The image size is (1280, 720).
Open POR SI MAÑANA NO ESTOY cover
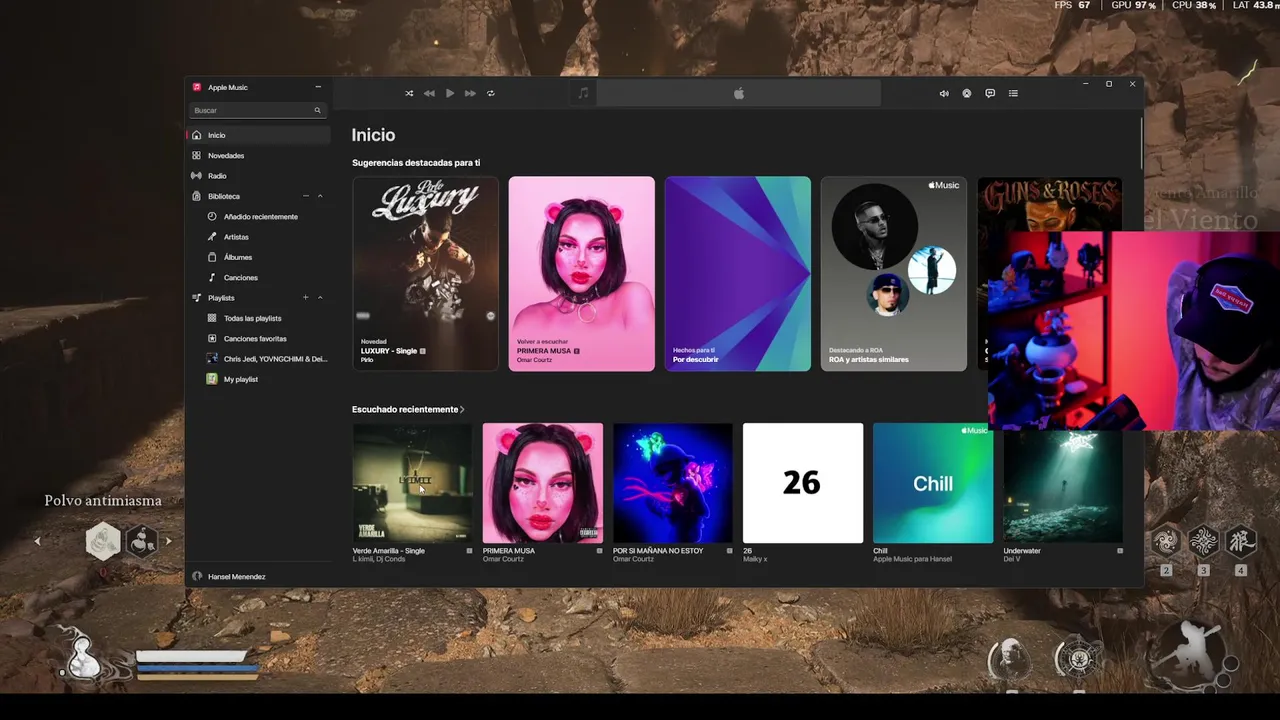coord(672,483)
